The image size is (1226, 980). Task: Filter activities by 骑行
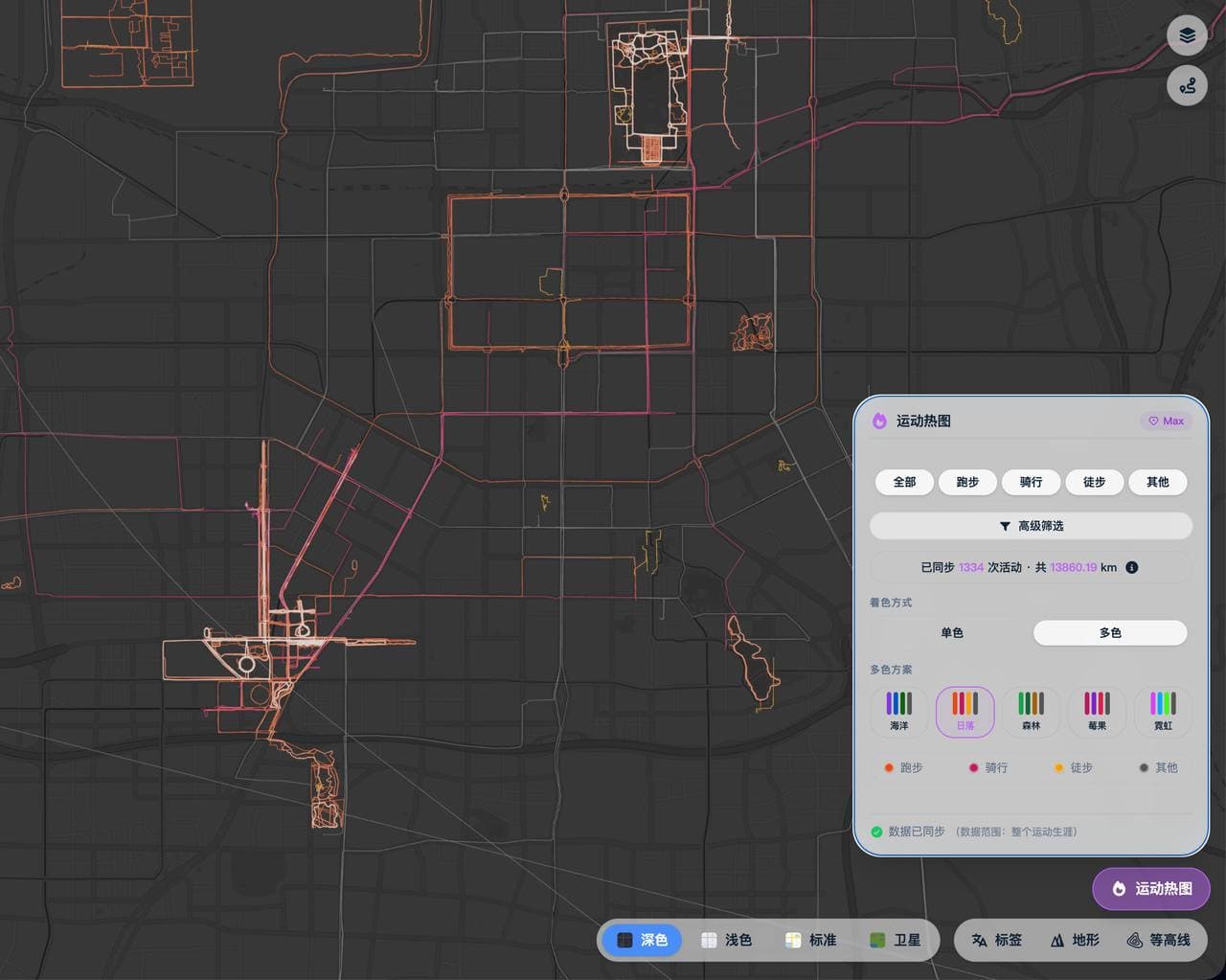(1031, 482)
